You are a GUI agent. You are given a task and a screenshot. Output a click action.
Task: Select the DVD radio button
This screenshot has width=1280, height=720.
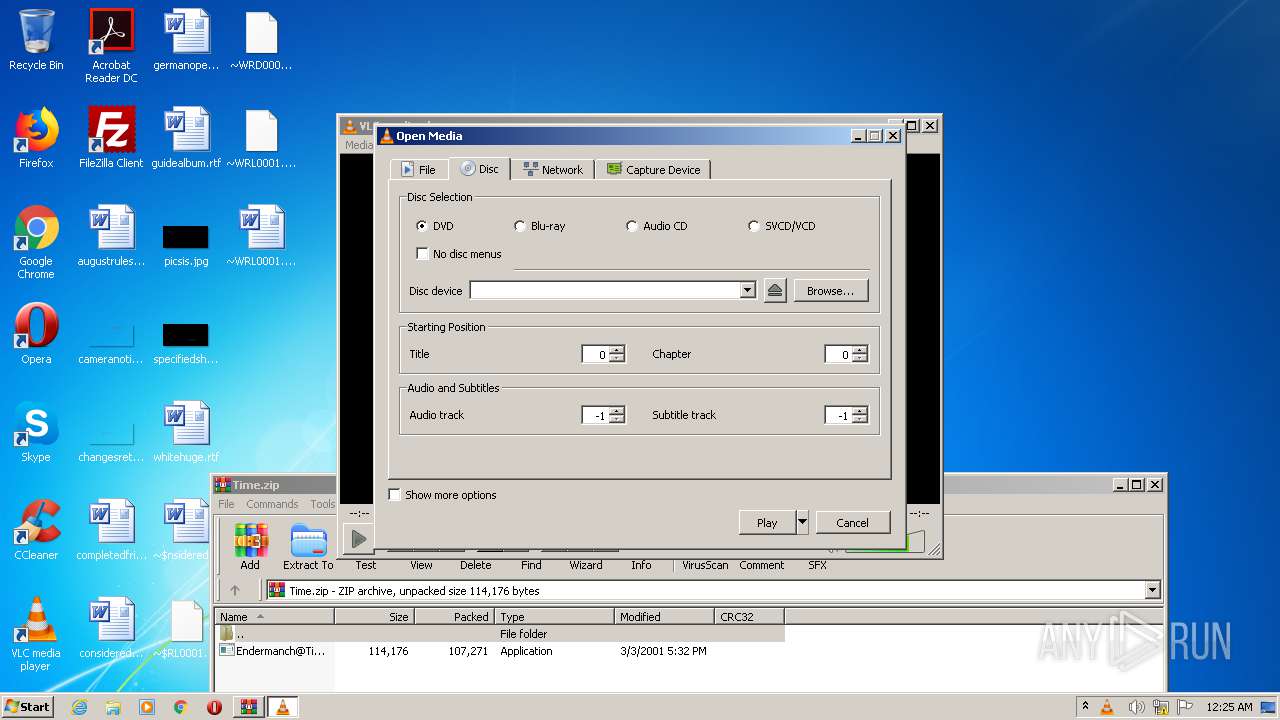(421, 226)
